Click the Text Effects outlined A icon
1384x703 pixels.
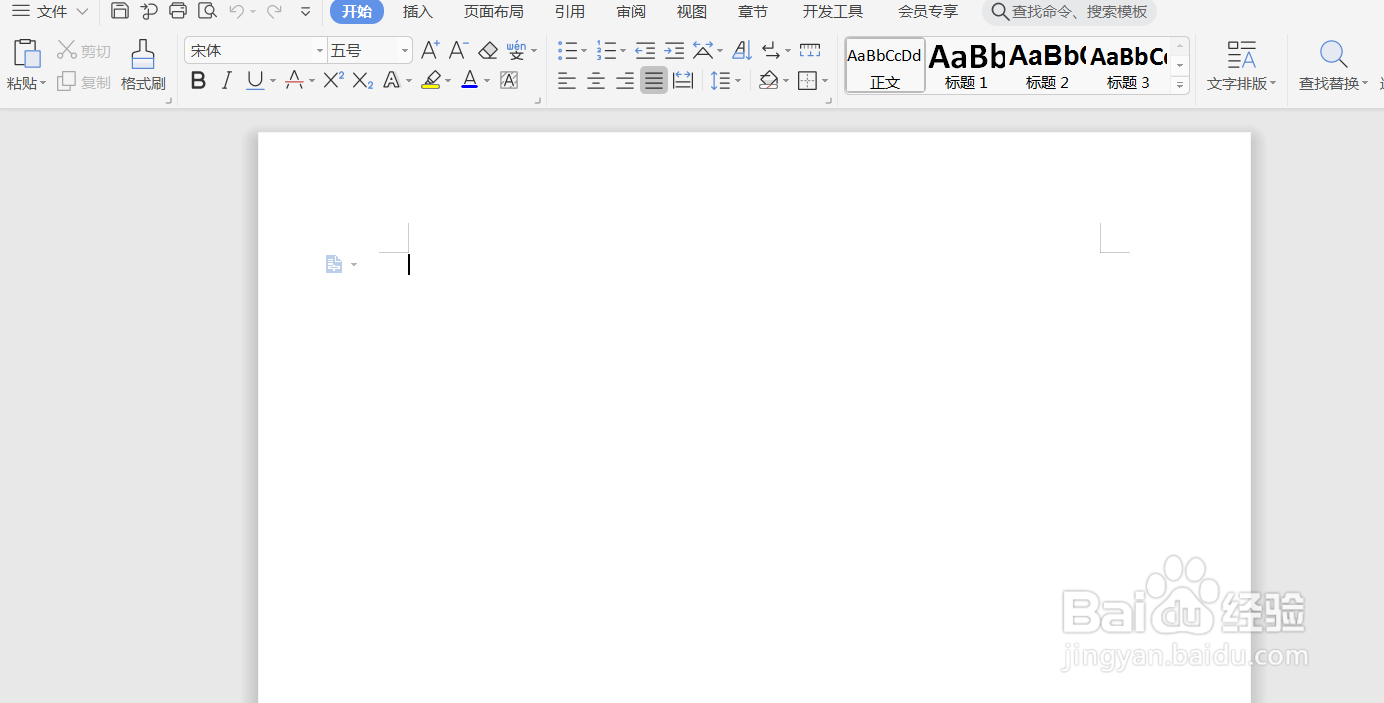[x=392, y=81]
